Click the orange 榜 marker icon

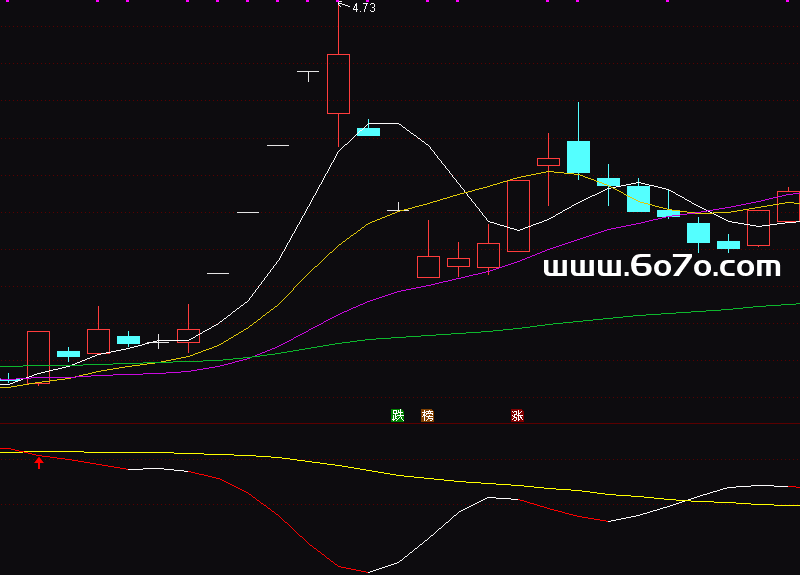[x=428, y=416]
